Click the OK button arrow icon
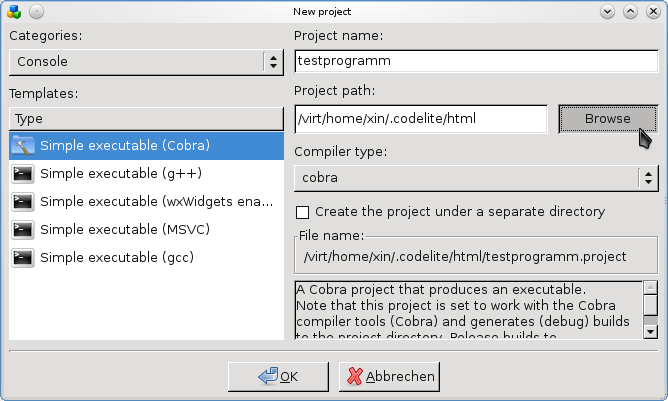Image resolution: width=668 pixels, height=401 pixels. pos(267,377)
